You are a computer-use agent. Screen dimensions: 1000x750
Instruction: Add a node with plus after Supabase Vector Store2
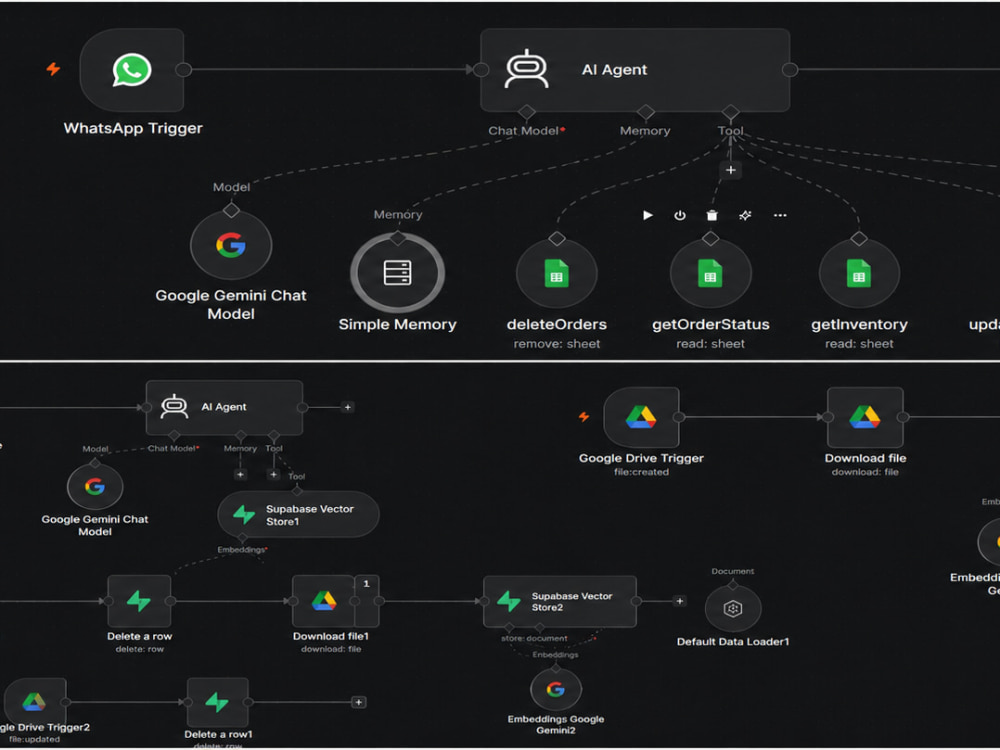[680, 601]
